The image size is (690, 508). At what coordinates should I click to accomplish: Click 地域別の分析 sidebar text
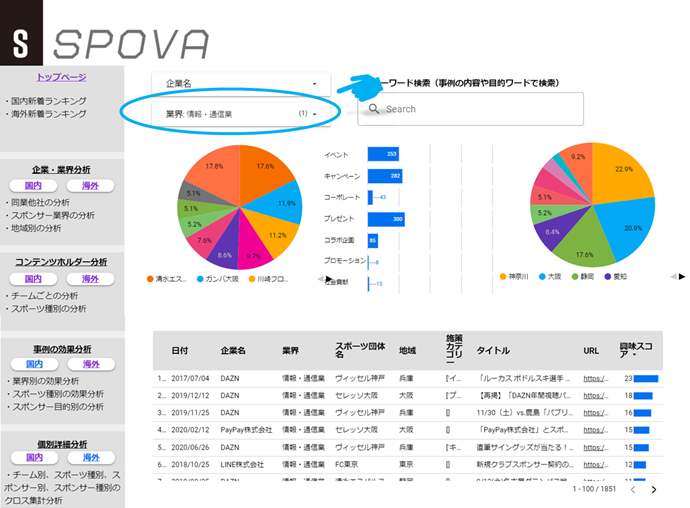pyautogui.click(x=36, y=228)
